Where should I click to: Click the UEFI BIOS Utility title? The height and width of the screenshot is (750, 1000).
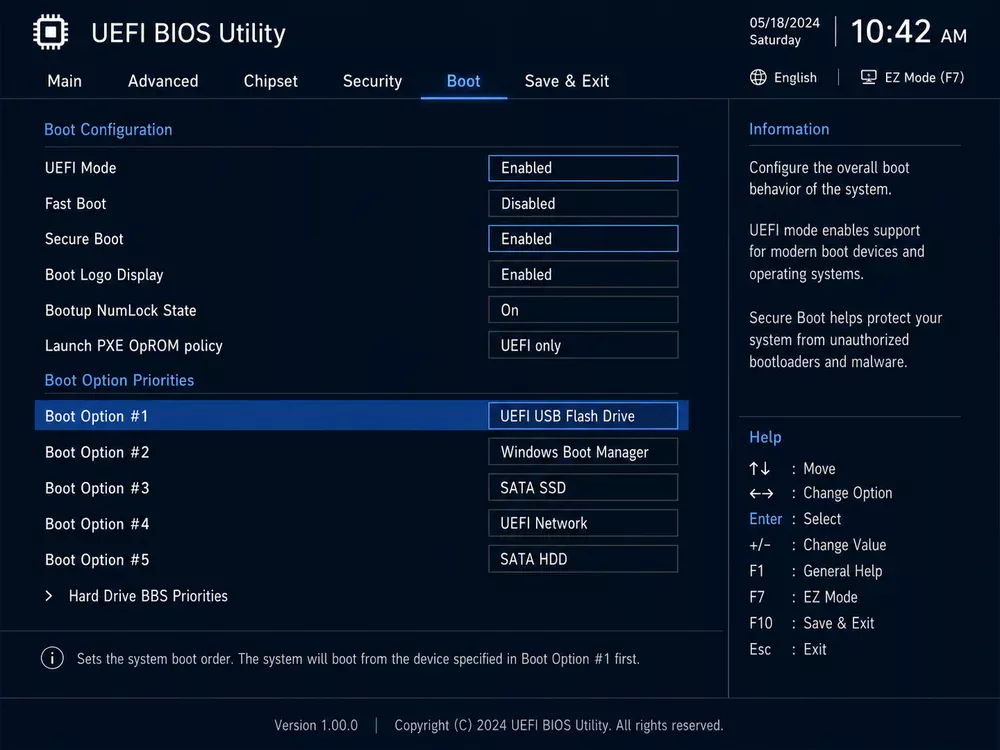click(x=188, y=33)
